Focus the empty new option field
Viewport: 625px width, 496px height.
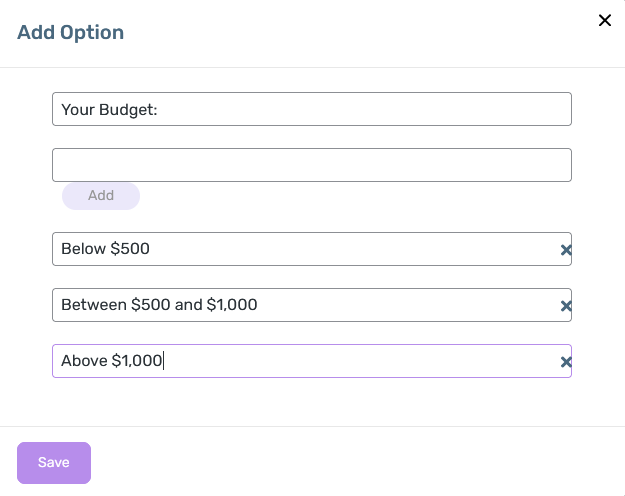click(x=311, y=165)
